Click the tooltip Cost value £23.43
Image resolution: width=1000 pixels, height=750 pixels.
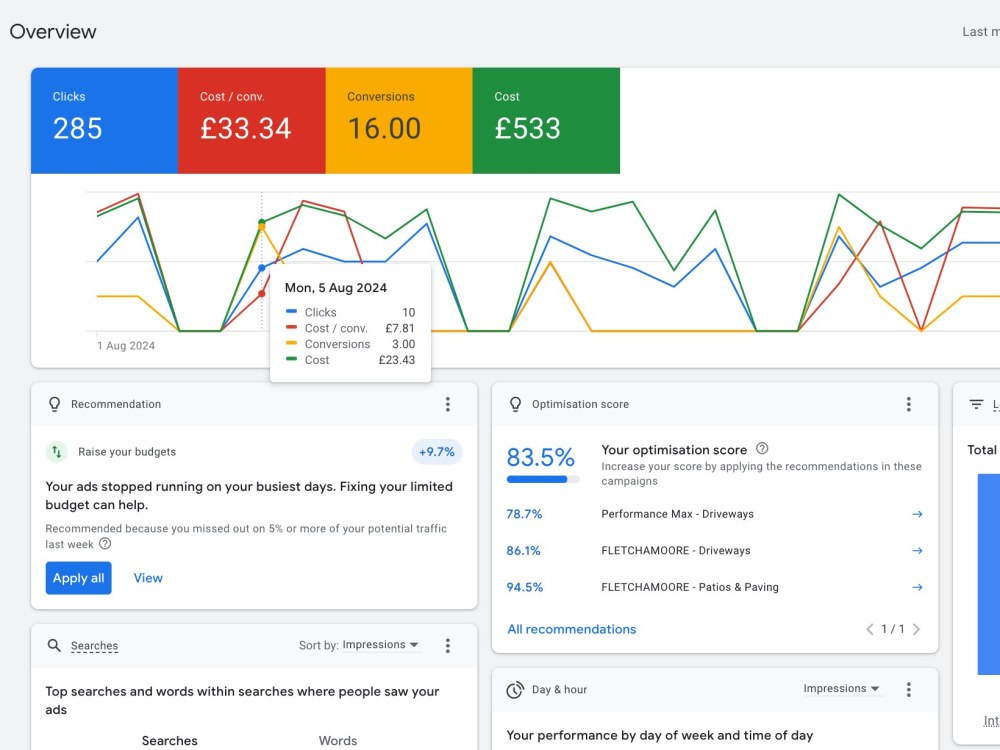click(x=397, y=360)
